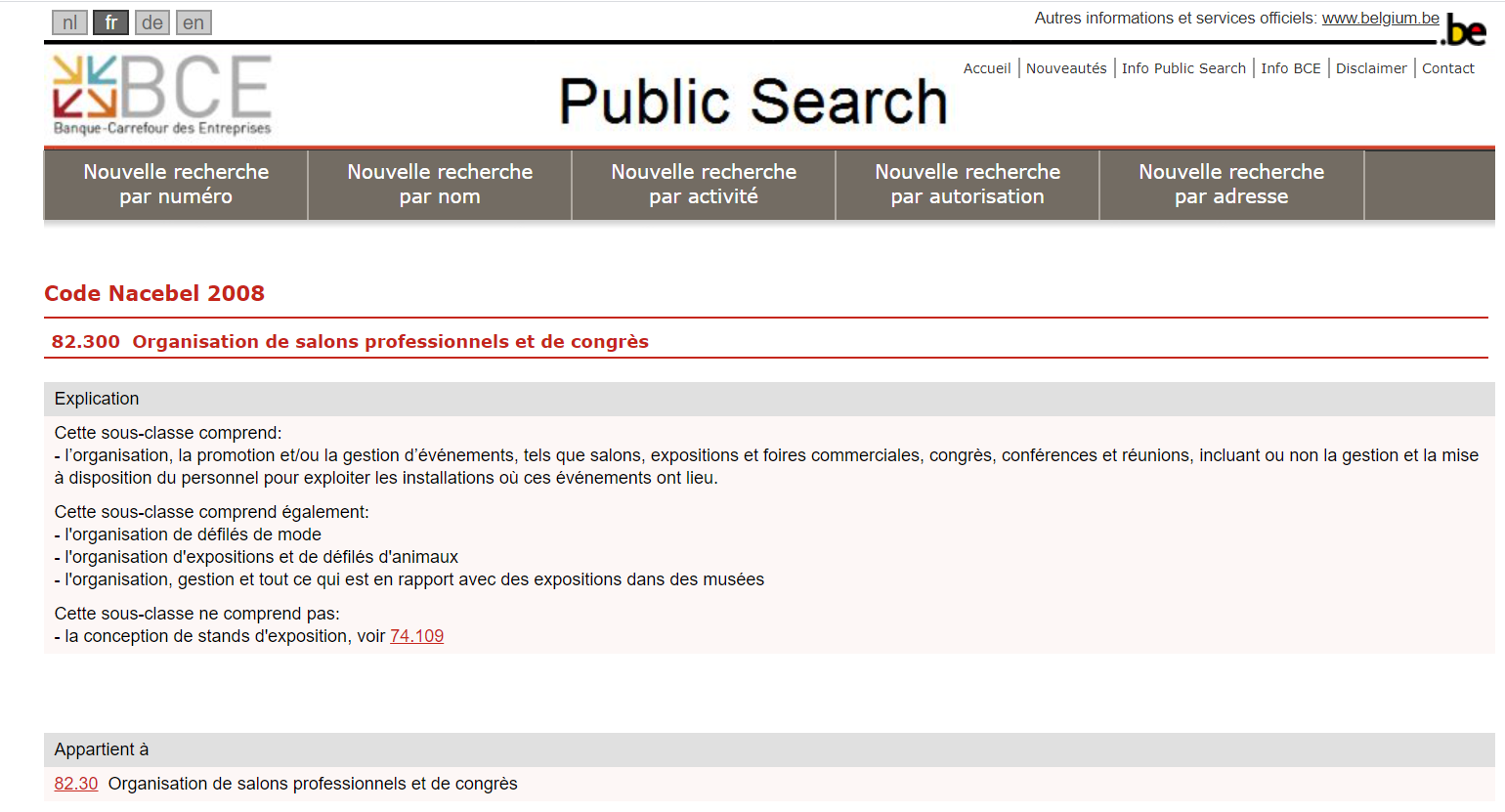Click the Public Search title
The height and width of the screenshot is (812, 1505).
click(x=753, y=102)
